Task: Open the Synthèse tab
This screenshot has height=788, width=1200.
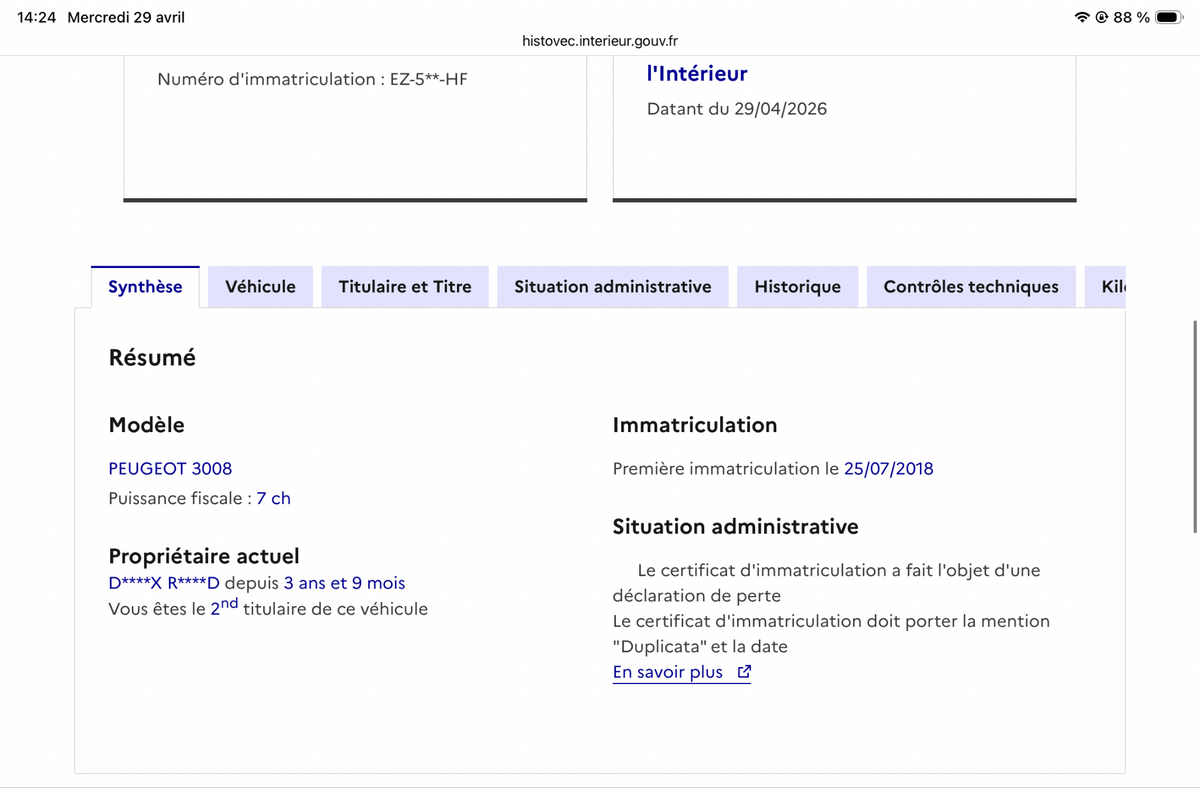Action: point(145,287)
